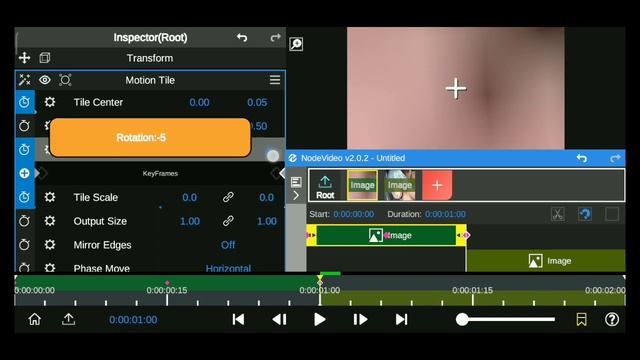Toggle Mirror Edges keyframe stopwatch
The image size is (640, 360).
24,244
